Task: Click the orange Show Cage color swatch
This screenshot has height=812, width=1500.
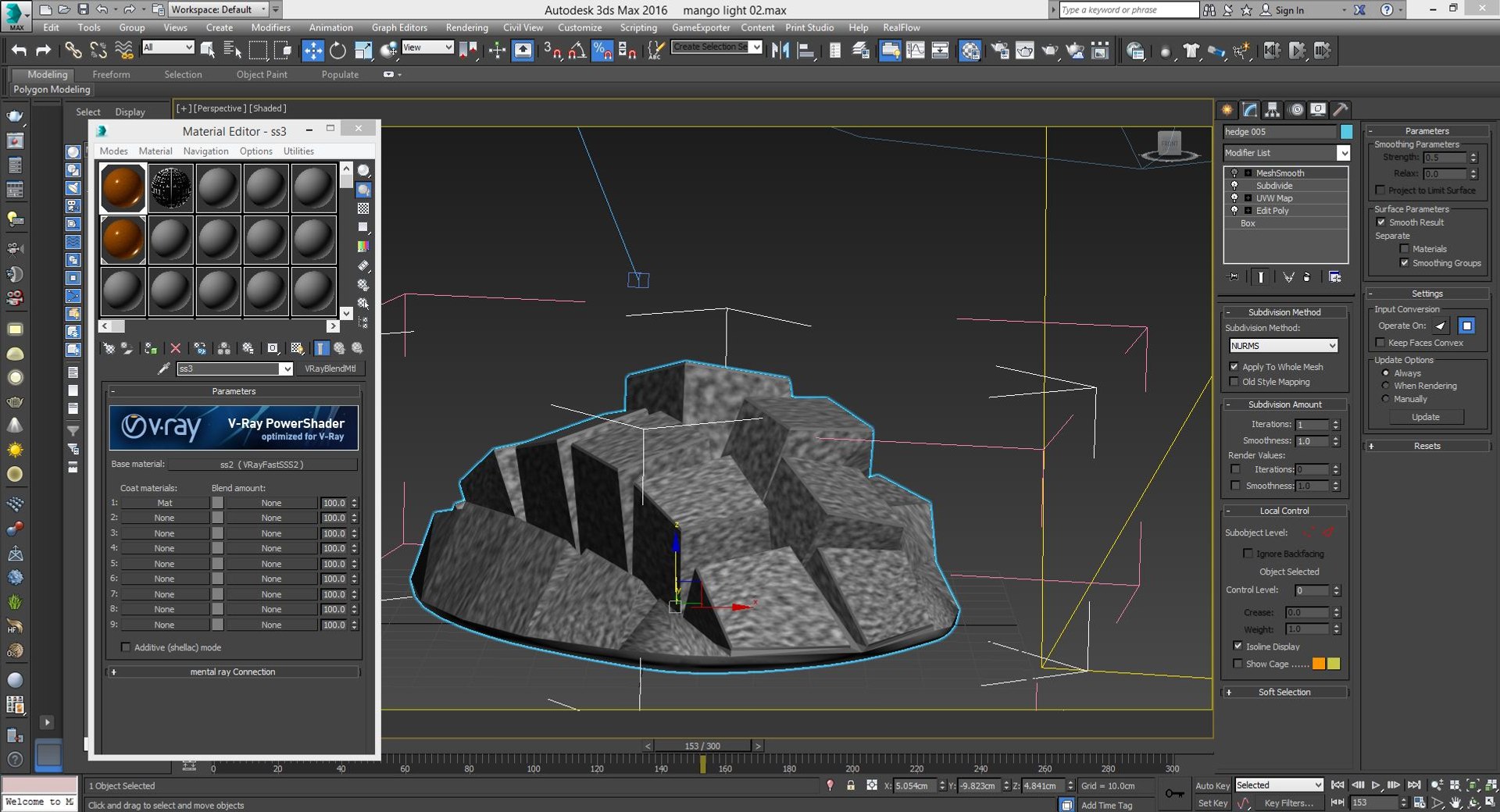Action: click(1319, 664)
